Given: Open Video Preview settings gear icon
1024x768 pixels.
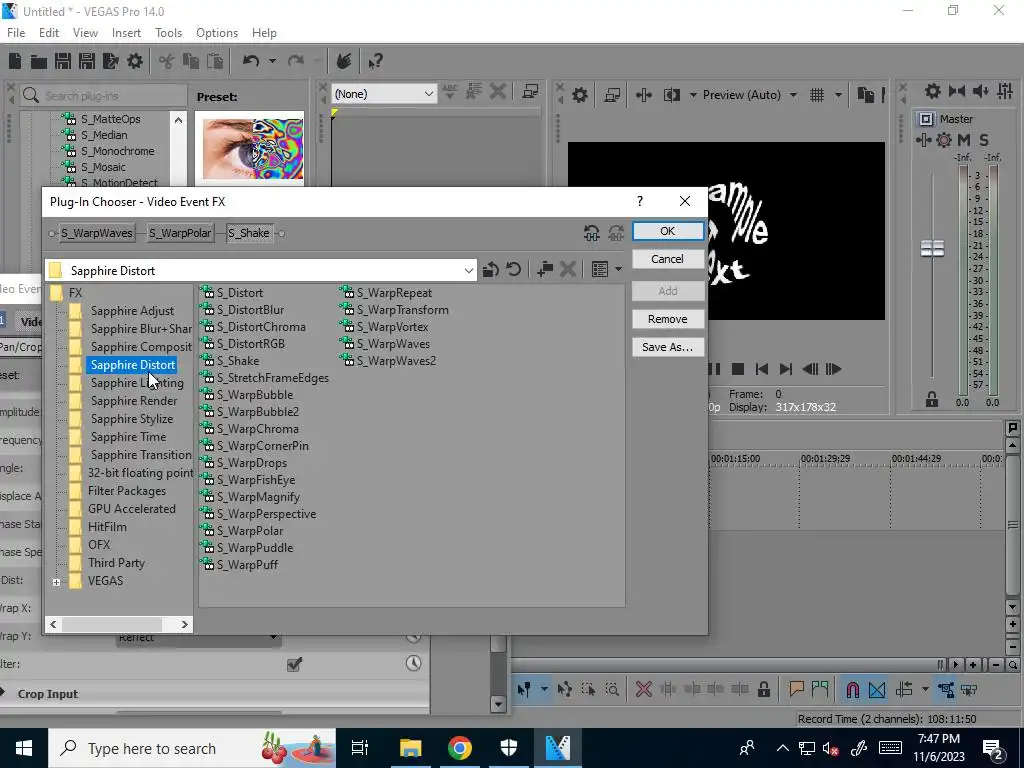Looking at the screenshot, I should (x=580, y=95).
